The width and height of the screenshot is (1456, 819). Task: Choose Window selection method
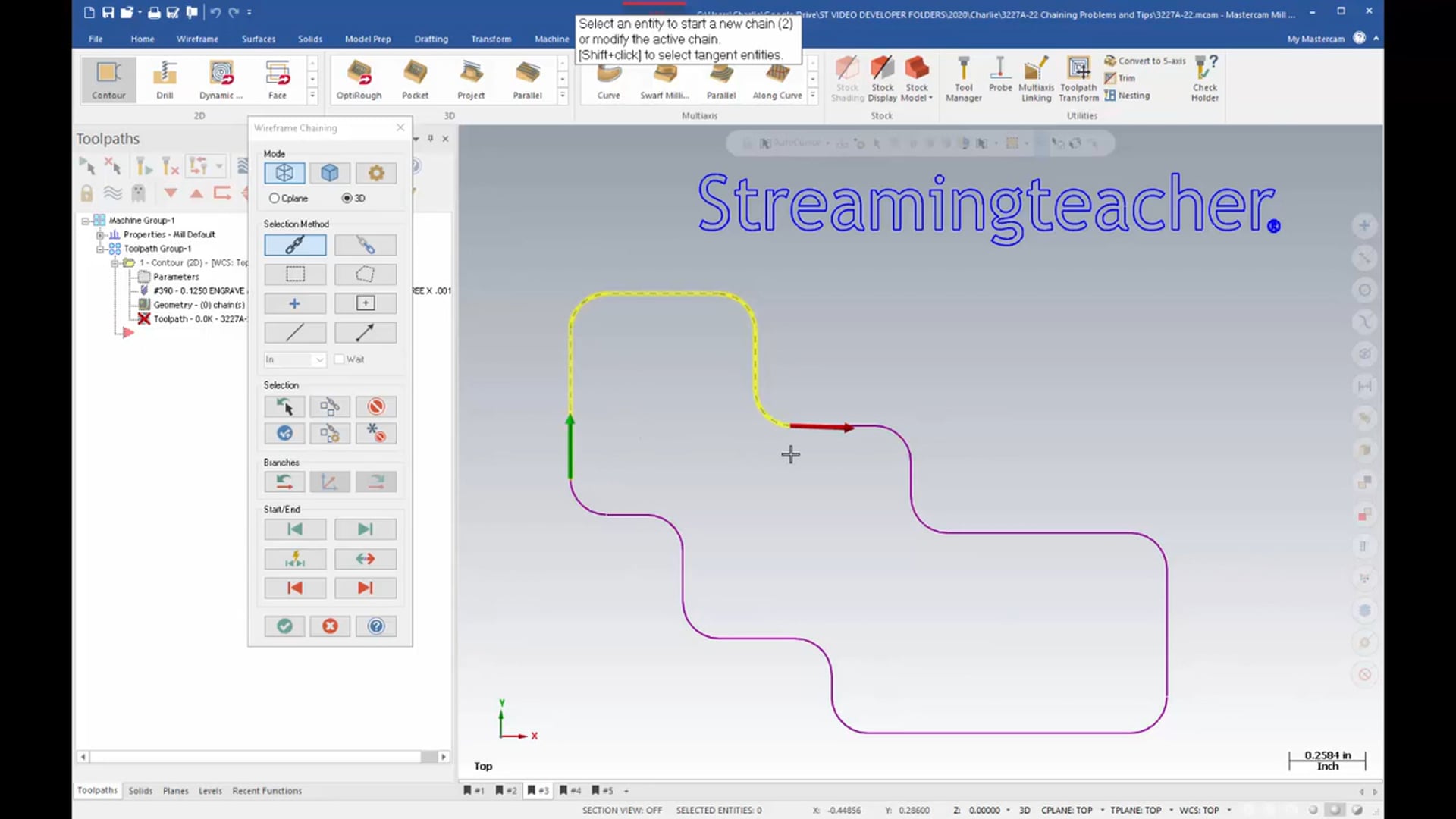tap(295, 275)
